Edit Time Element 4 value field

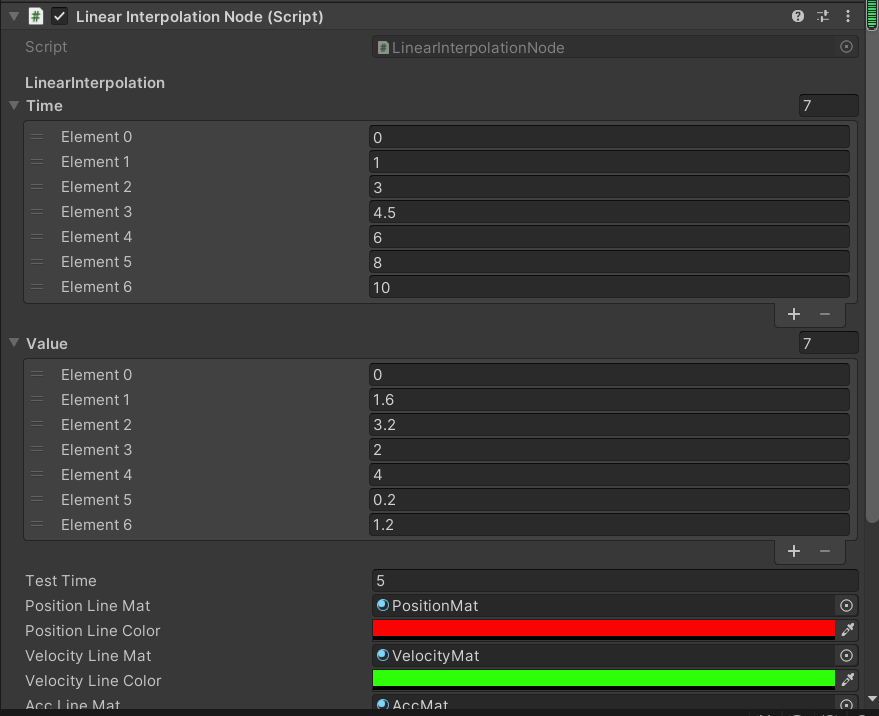[x=609, y=237]
